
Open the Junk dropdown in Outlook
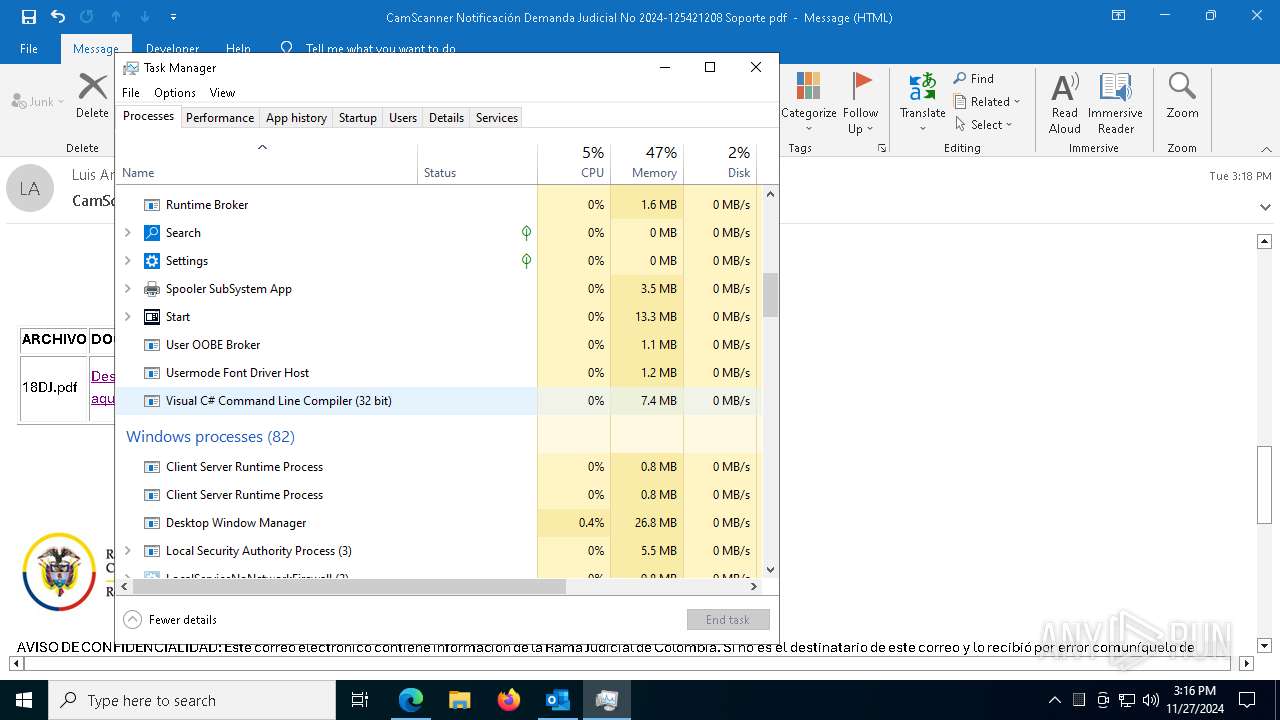click(x=38, y=102)
